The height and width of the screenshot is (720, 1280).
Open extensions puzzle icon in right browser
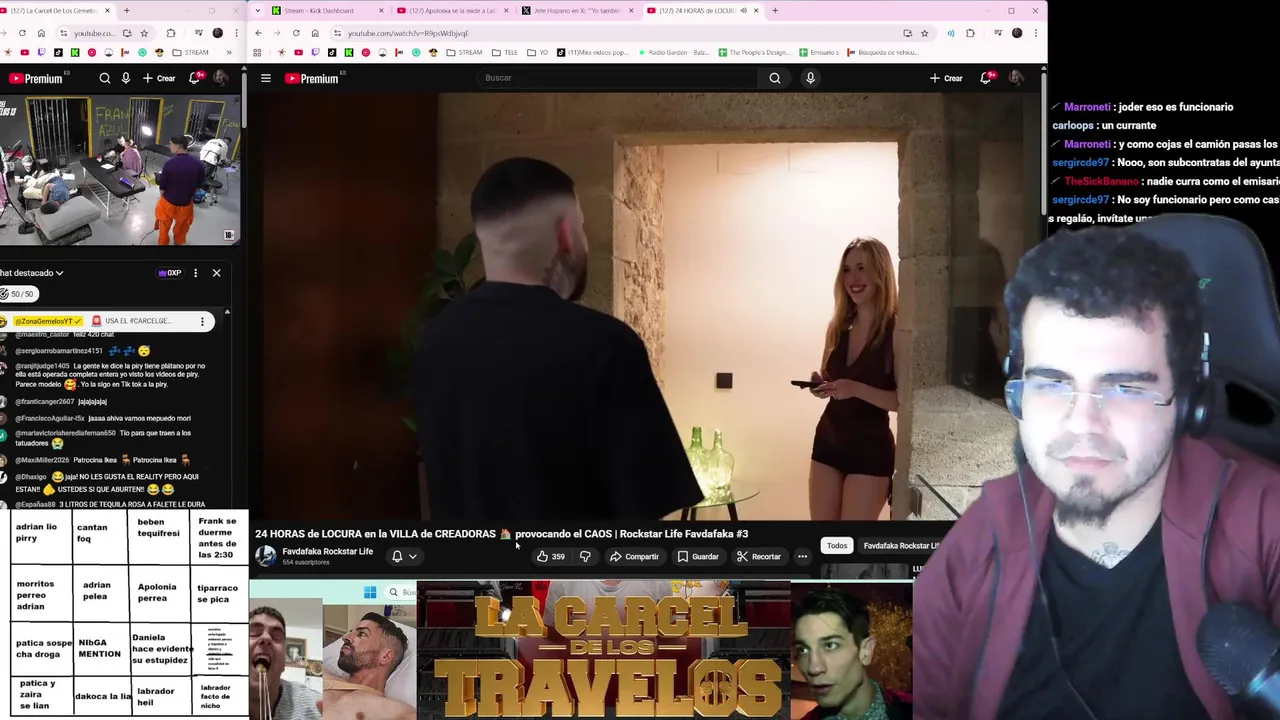click(x=970, y=33)
